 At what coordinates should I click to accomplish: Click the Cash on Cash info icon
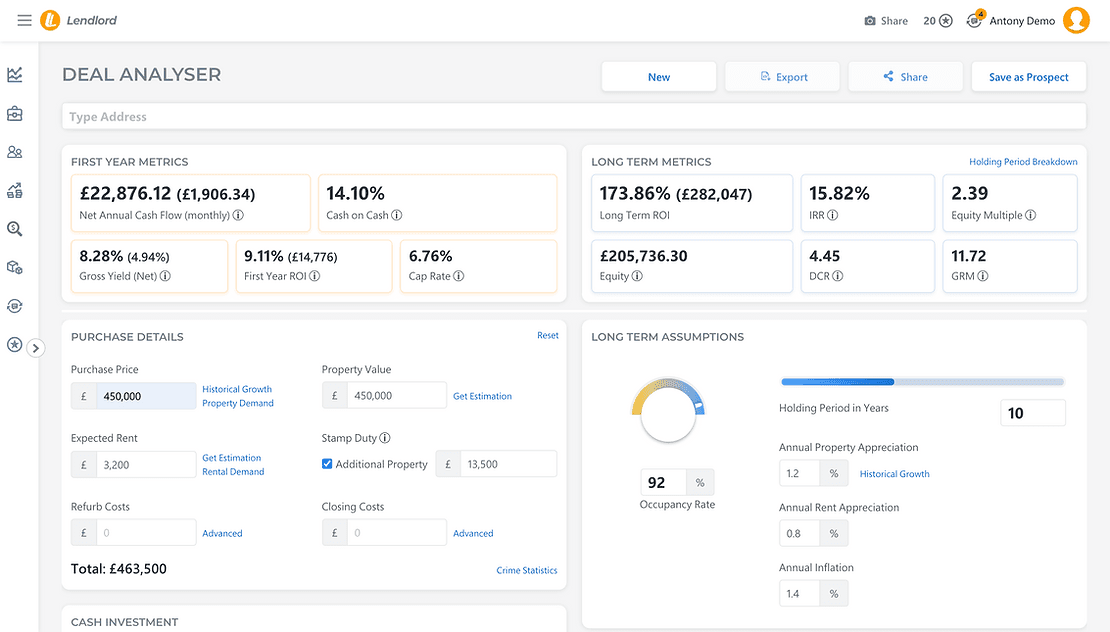[x=396, y=215]
